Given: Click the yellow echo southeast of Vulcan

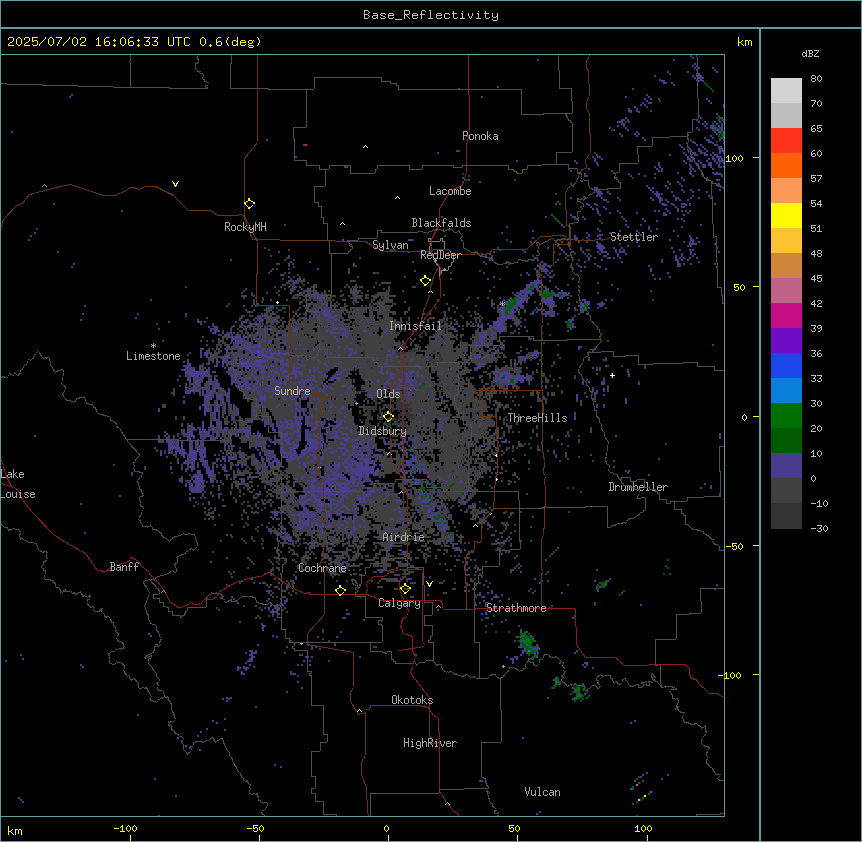Looking at the screenshot, I should click(x=642, y=797).
